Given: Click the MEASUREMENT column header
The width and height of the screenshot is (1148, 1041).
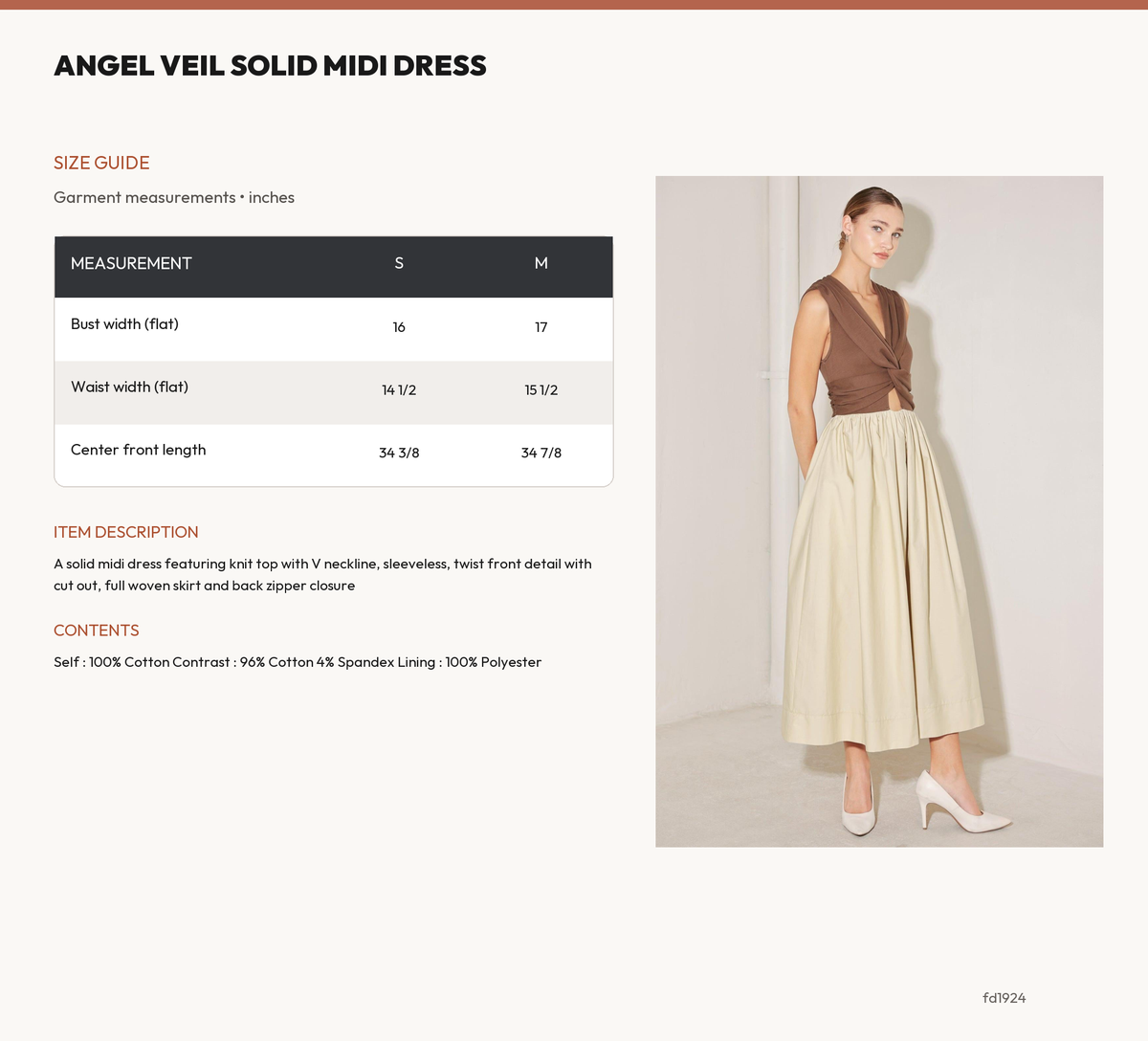Looking at the screenshot, I should point(131,263).
